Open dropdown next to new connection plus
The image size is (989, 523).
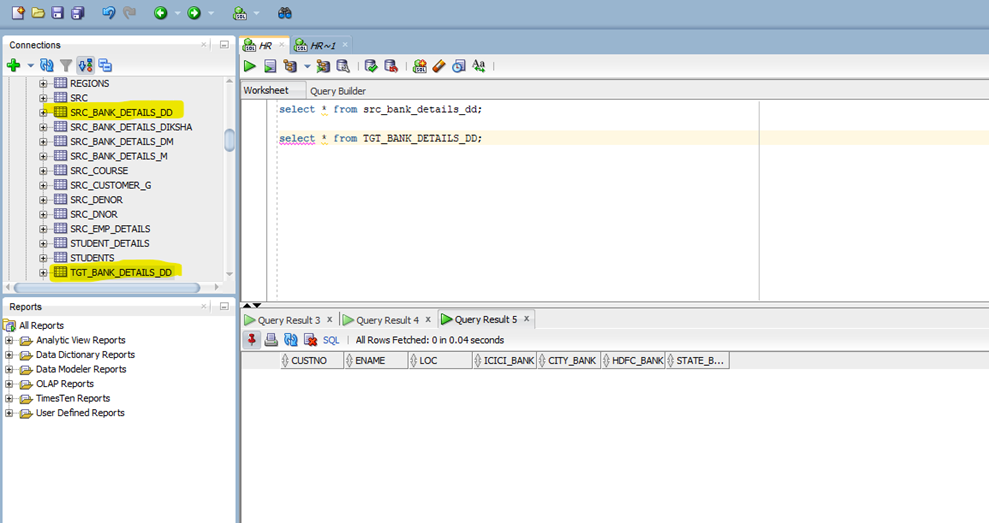(x=30, y=66)
